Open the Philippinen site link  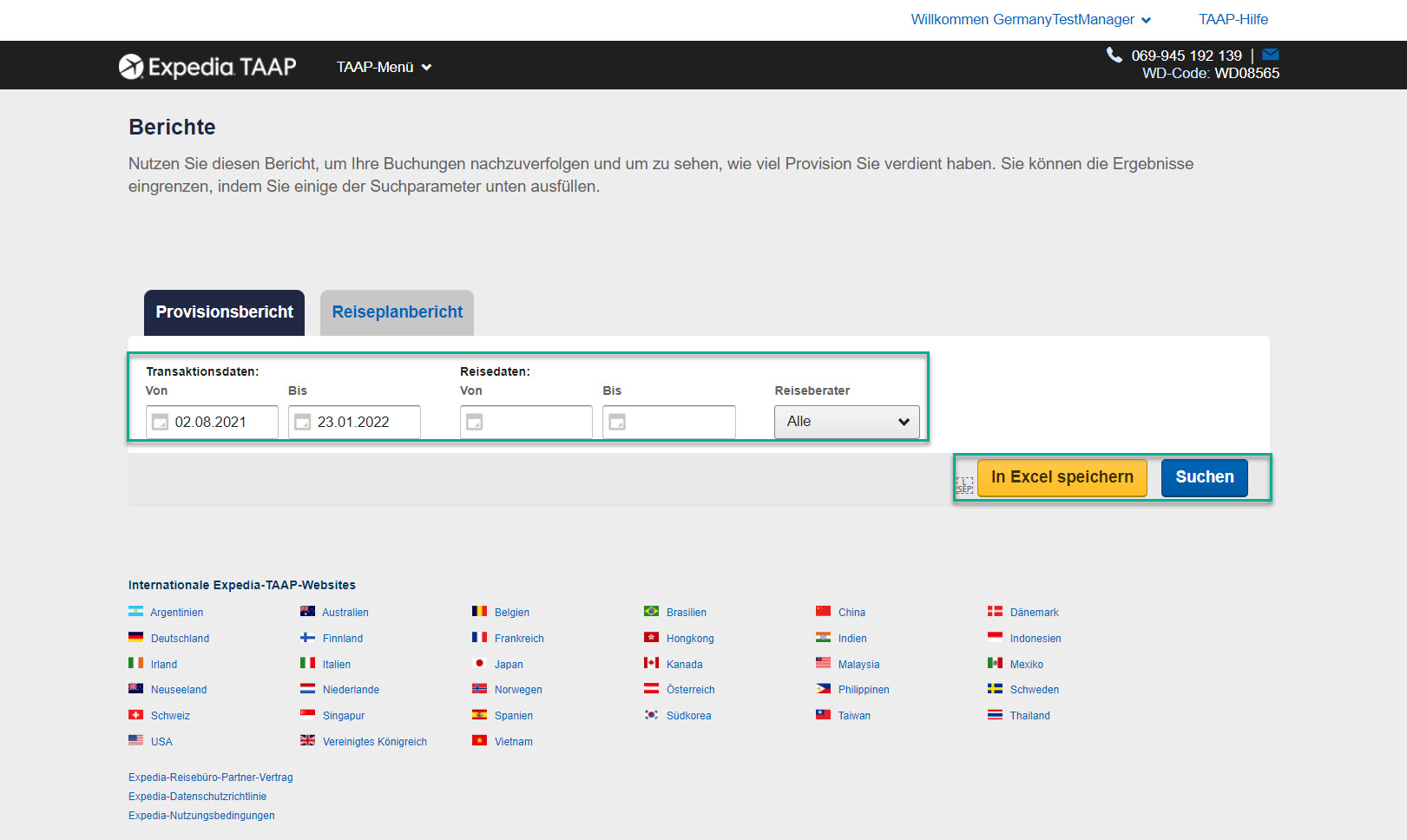[864, 690]
